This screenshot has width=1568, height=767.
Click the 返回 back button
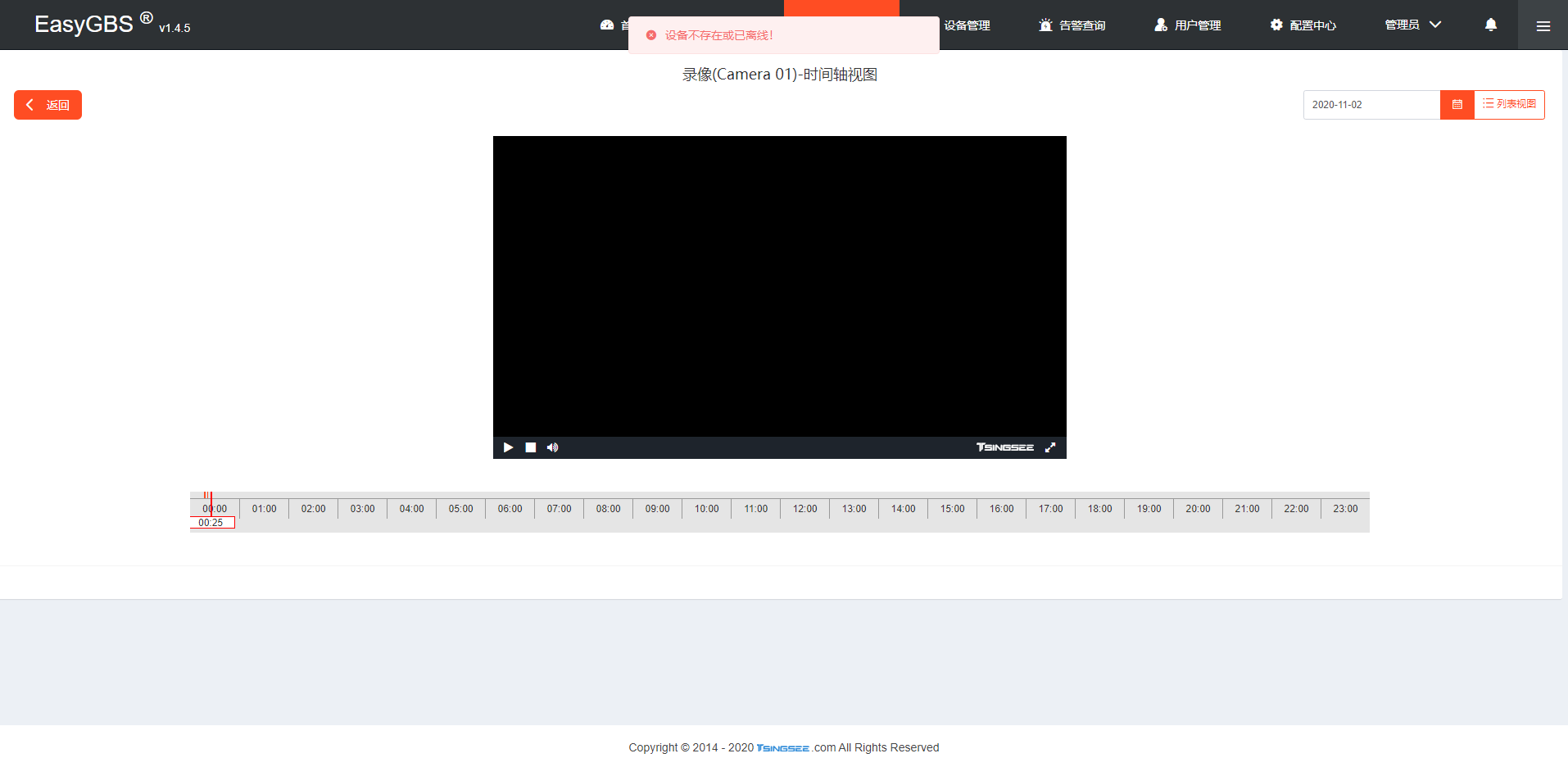pyautogui.click(x=48, y=105)
